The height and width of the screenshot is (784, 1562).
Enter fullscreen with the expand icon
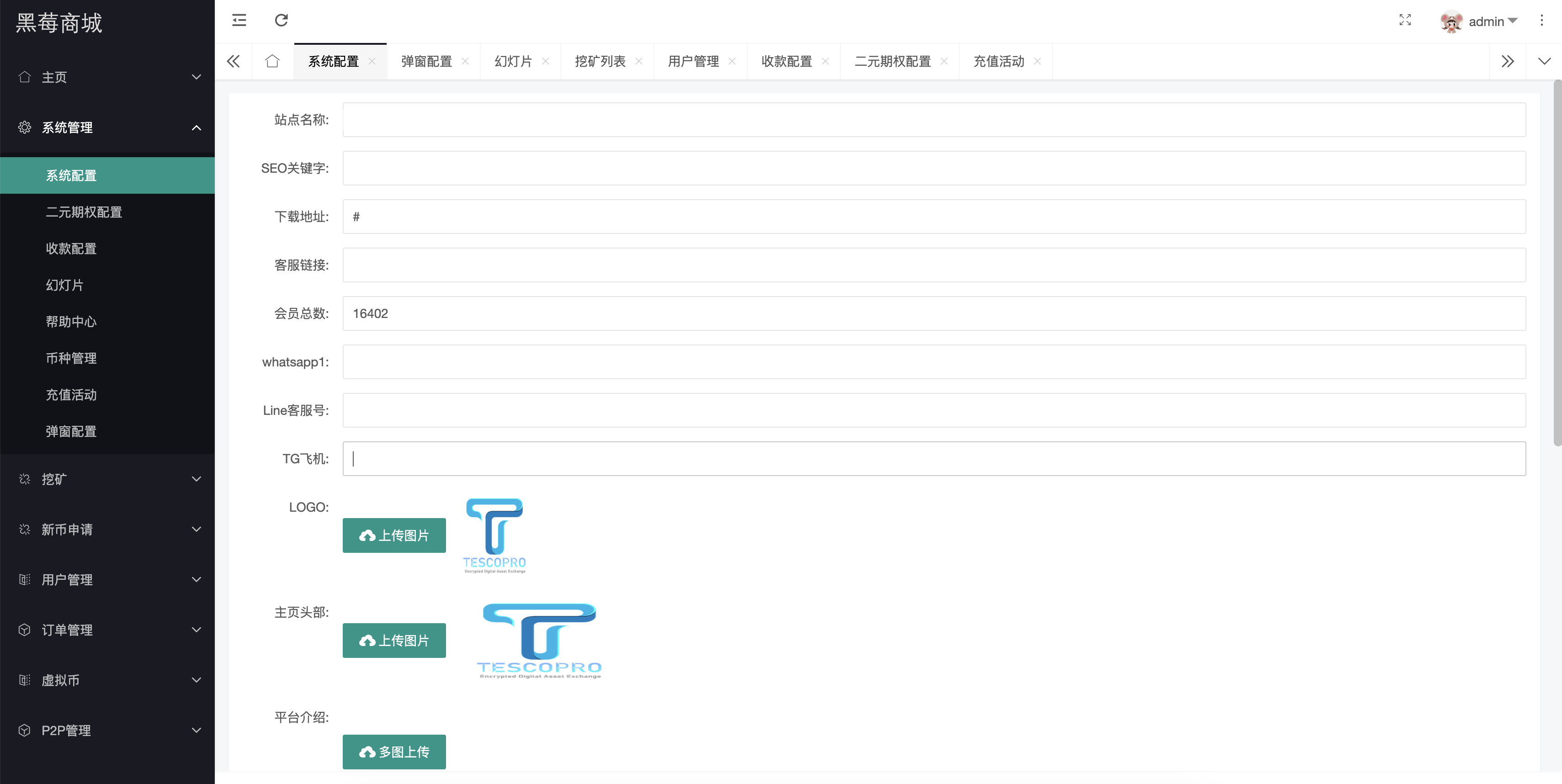[x=1406, y=20]
